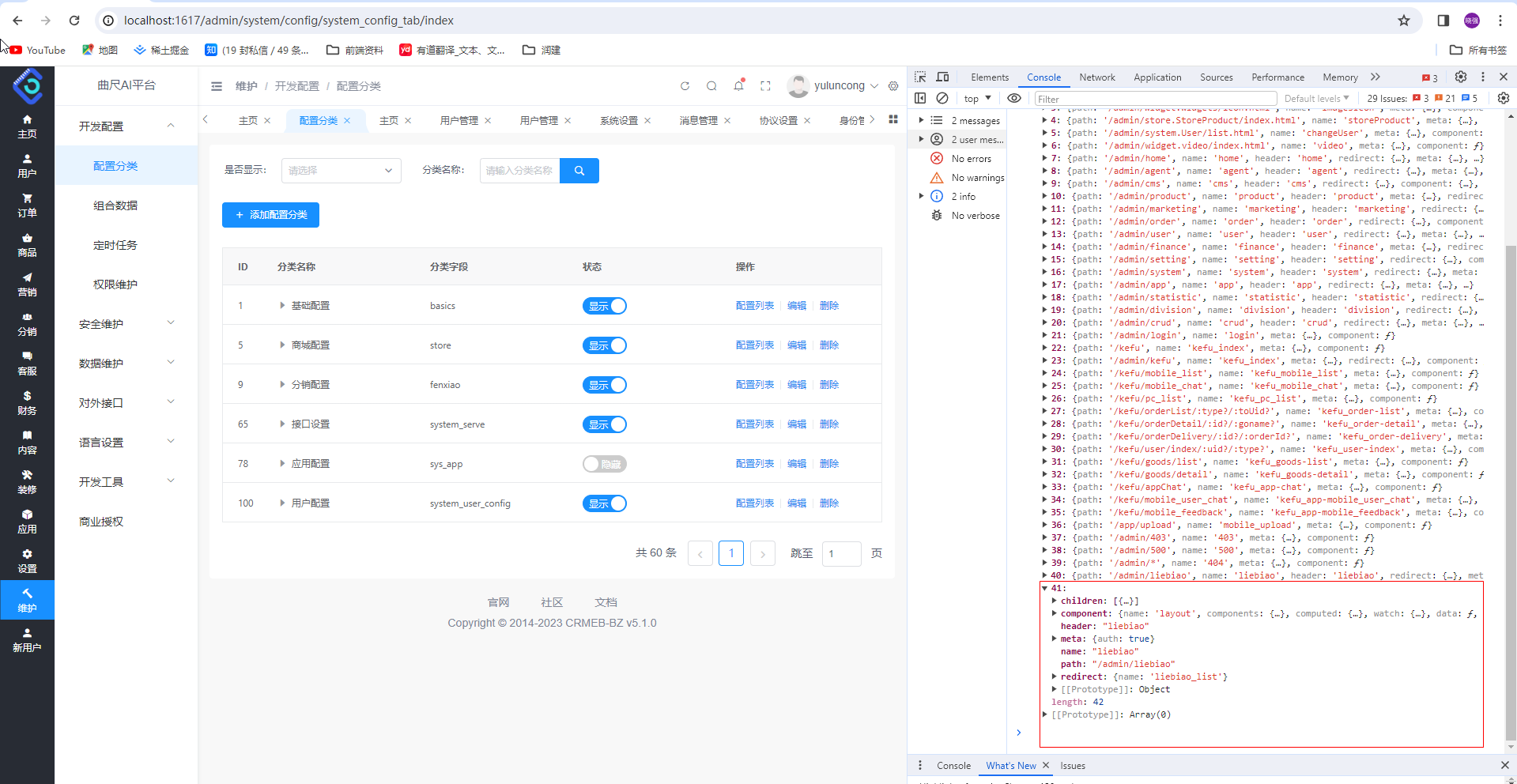Screen dimensions: 1517x784
Task: Click 编辑 for 商城配置
Action: click(x=797, y=345)
